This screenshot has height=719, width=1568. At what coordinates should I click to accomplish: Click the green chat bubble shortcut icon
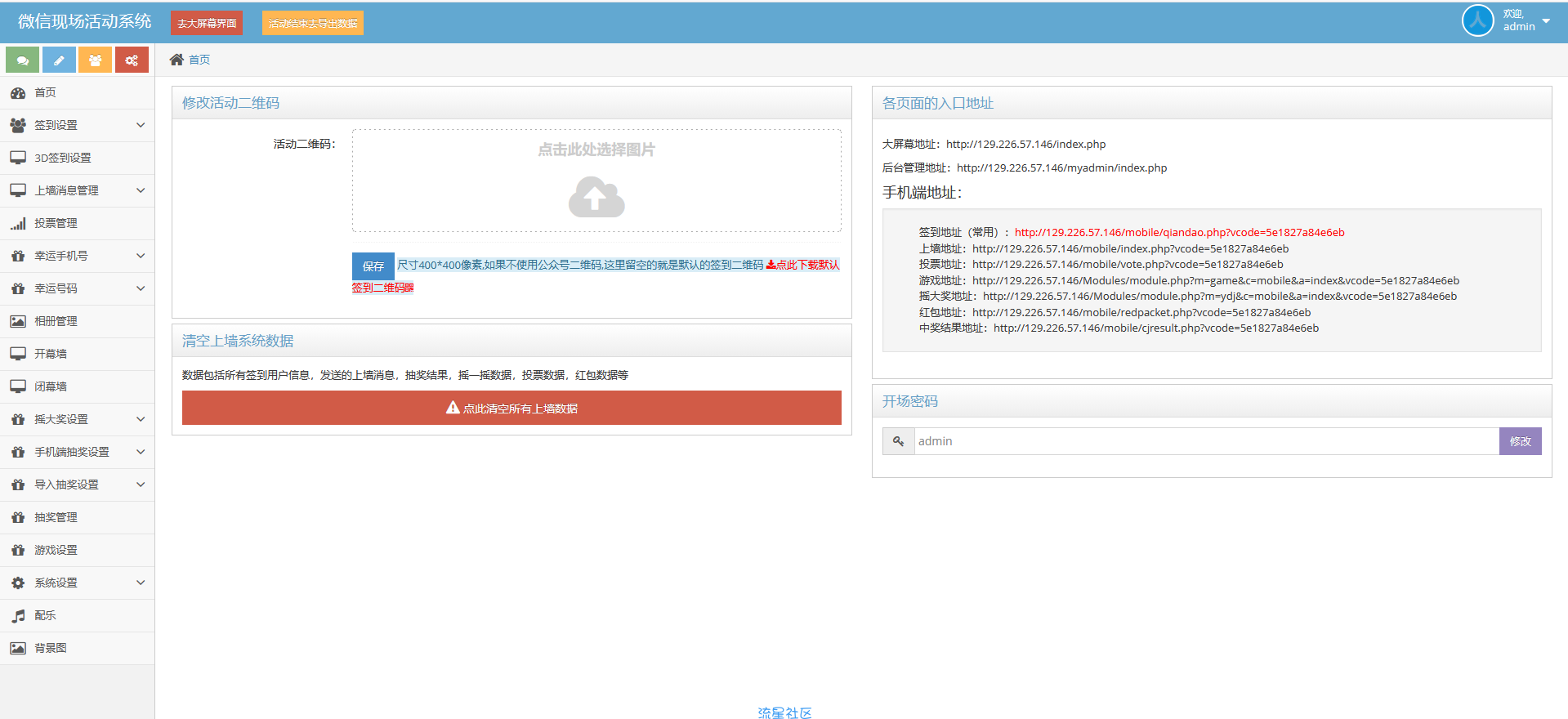23,60
